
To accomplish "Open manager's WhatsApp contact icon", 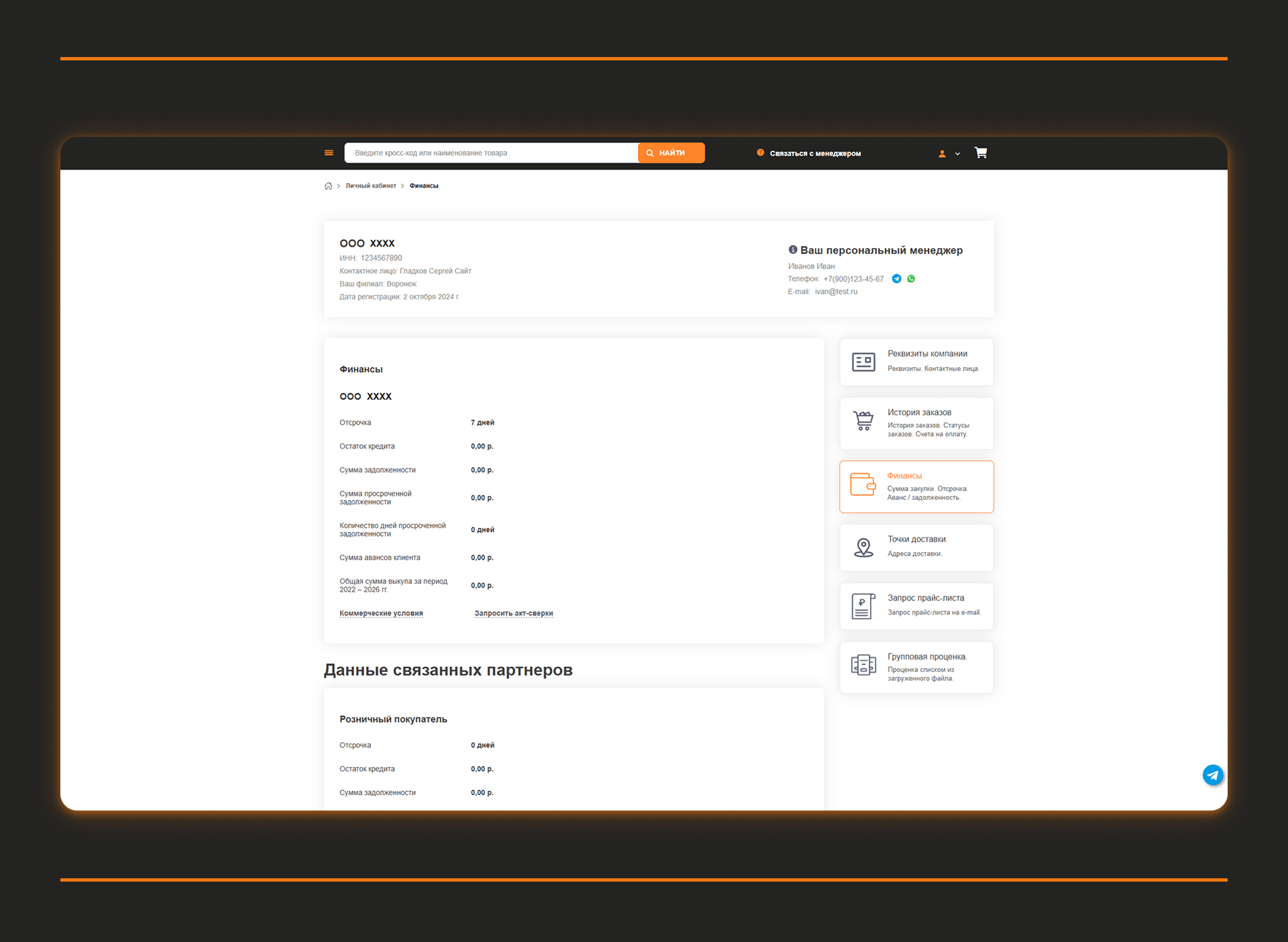I will point(911,279).
